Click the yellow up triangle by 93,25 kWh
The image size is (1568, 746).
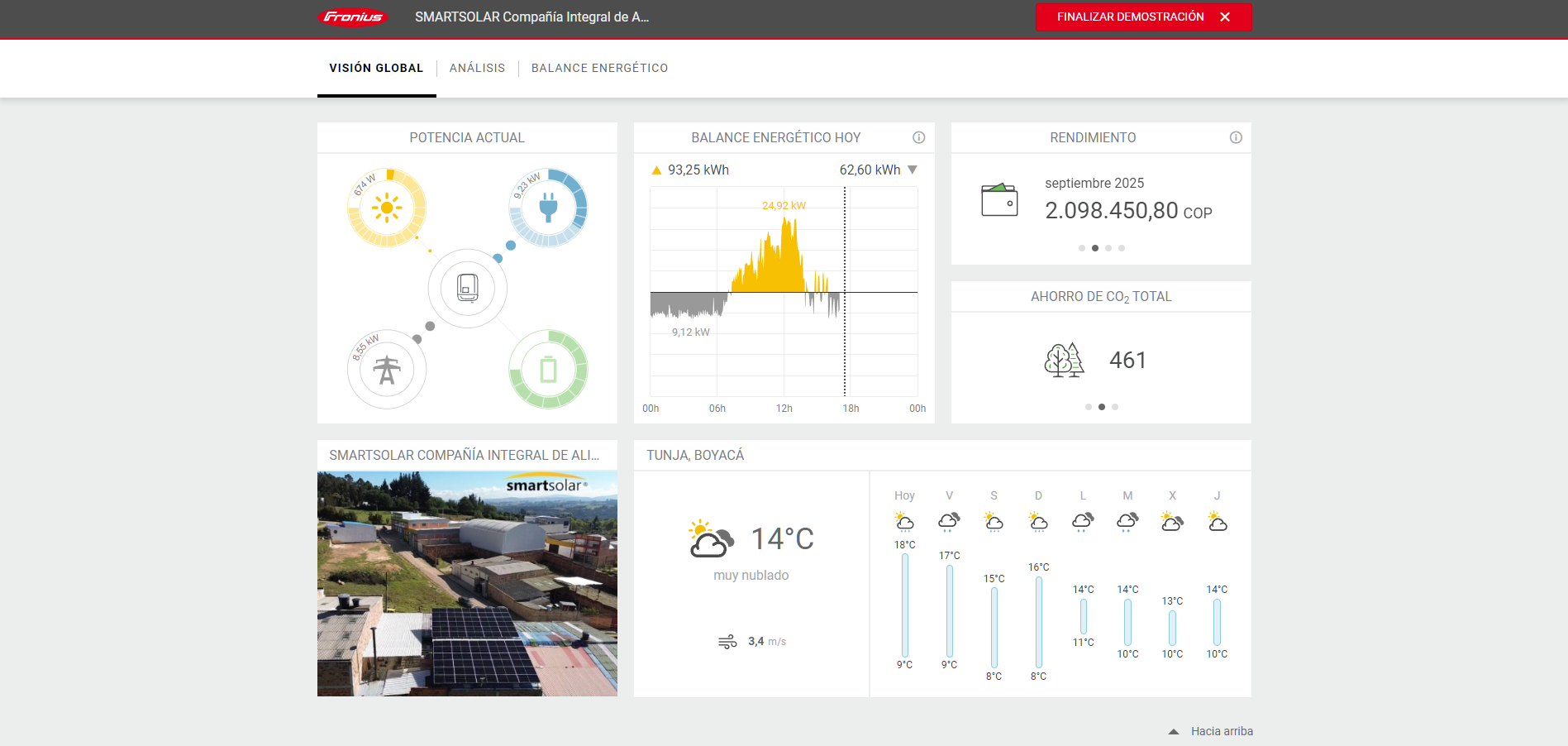click(x=656, y=170)
